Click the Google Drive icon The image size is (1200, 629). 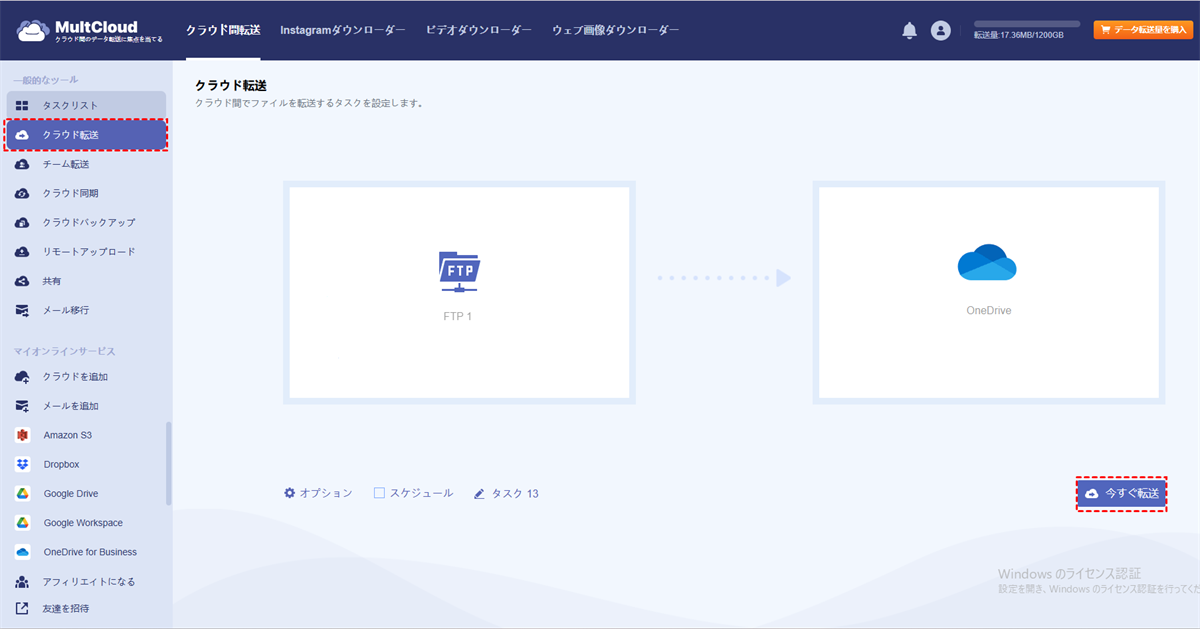point(22,493)
